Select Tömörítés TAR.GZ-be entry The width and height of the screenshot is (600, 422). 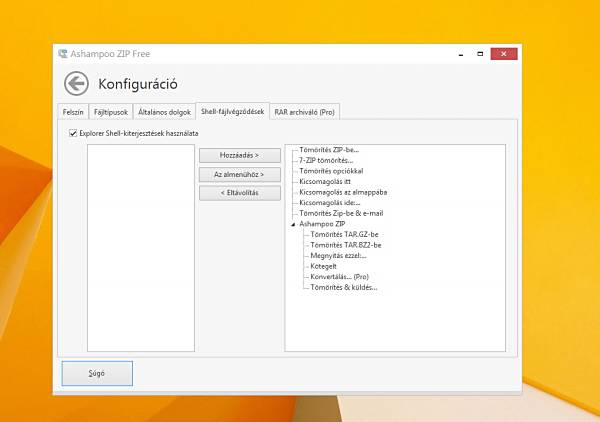[x=344, y=234]
